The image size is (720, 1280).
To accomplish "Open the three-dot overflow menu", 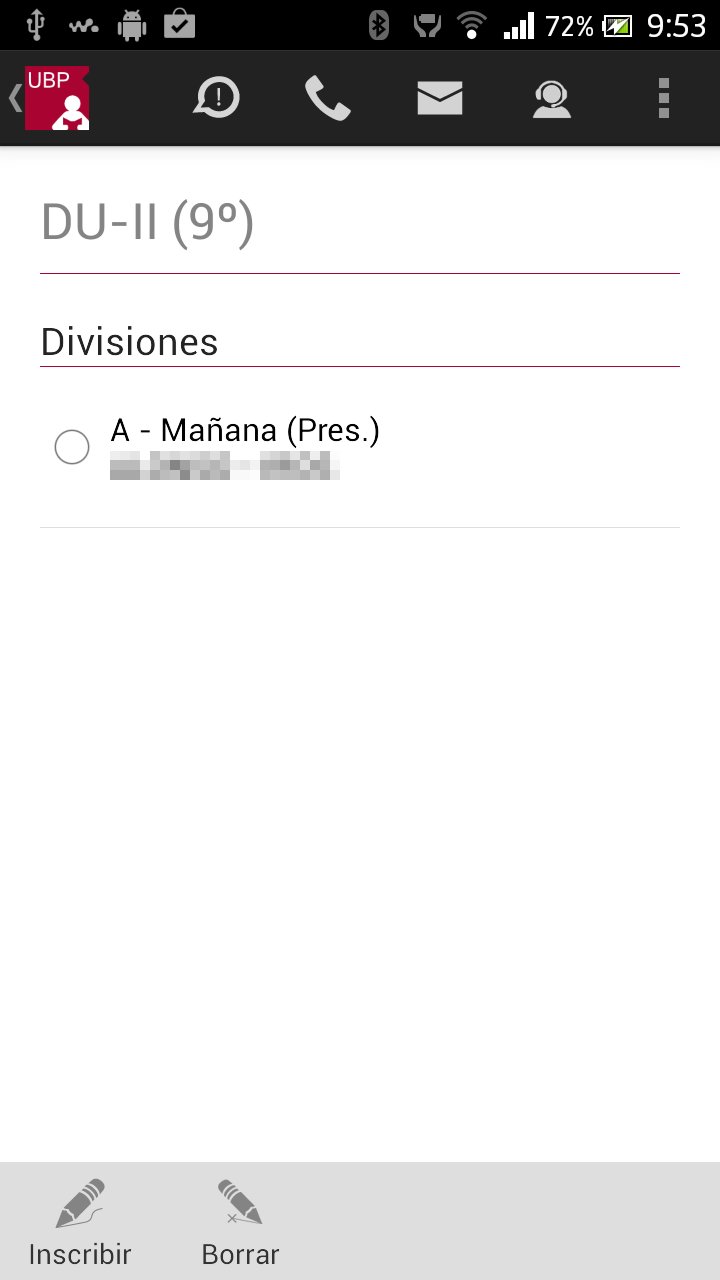I will (663, 98).
